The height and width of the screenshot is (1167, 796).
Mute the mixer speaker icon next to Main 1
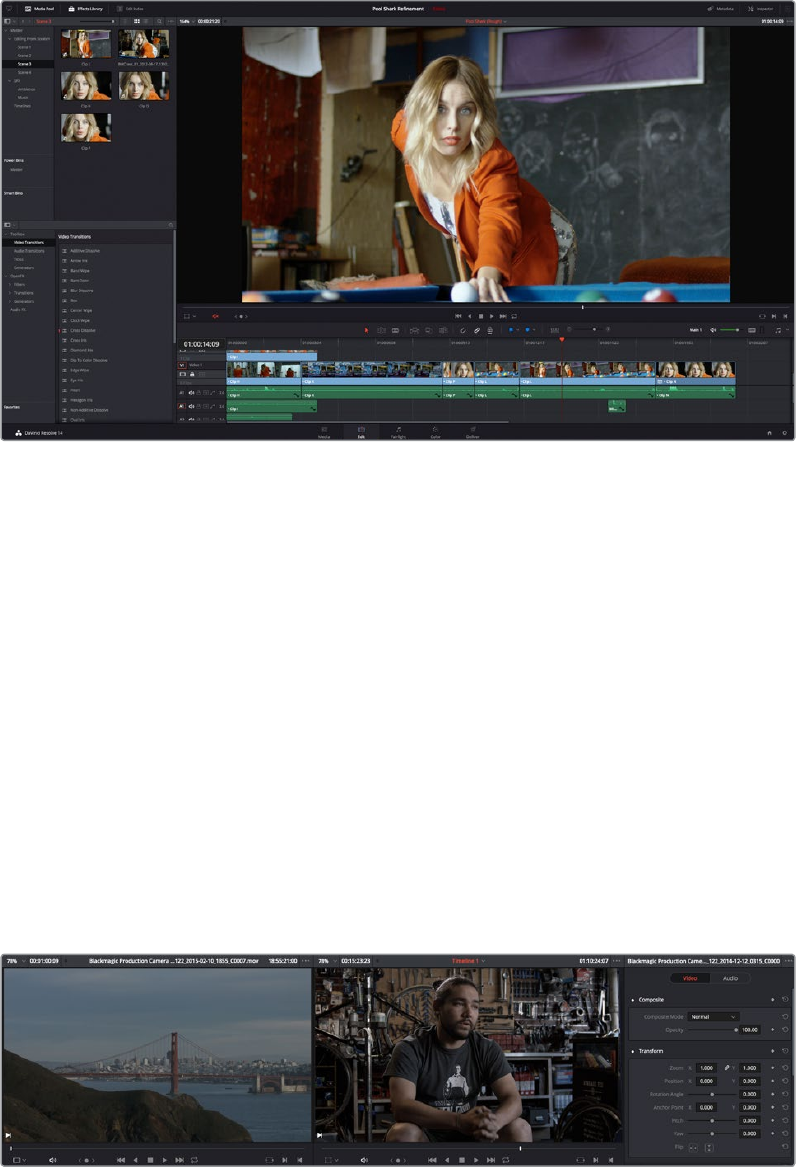tap(713, 330)
